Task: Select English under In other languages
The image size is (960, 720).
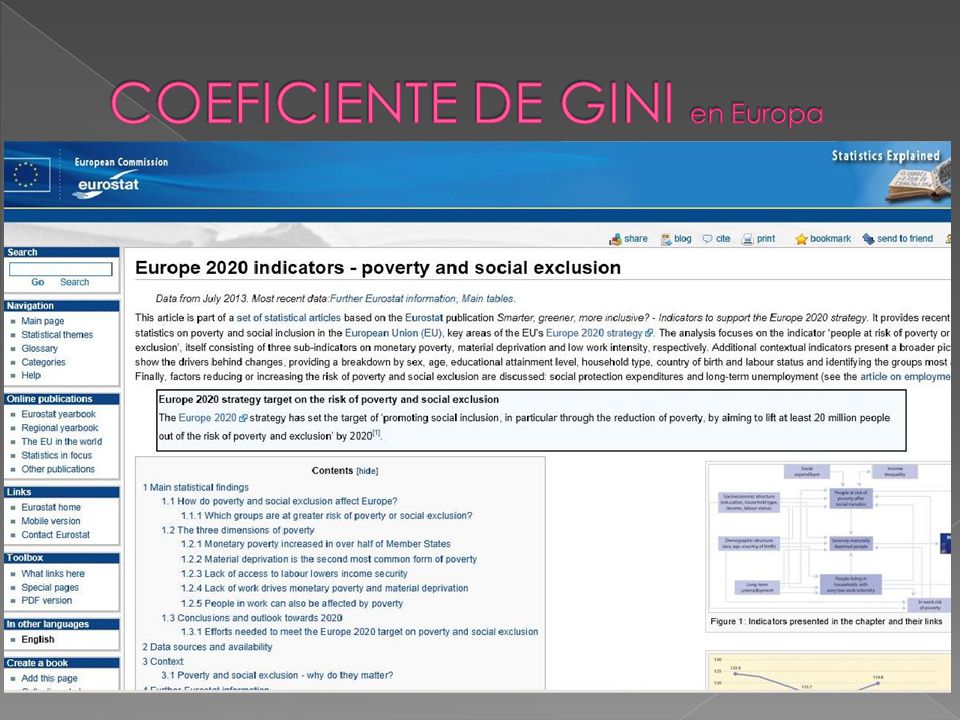Action: 38,639
